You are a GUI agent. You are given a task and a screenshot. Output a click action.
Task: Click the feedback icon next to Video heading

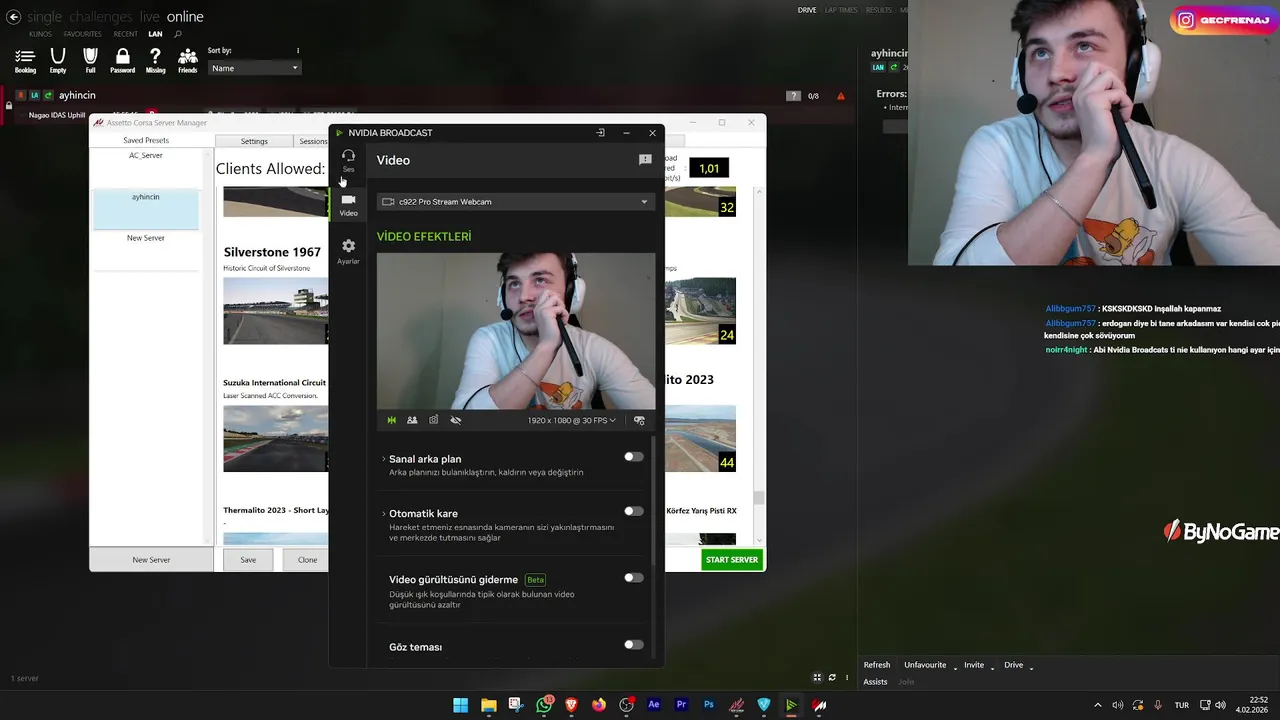645,160
